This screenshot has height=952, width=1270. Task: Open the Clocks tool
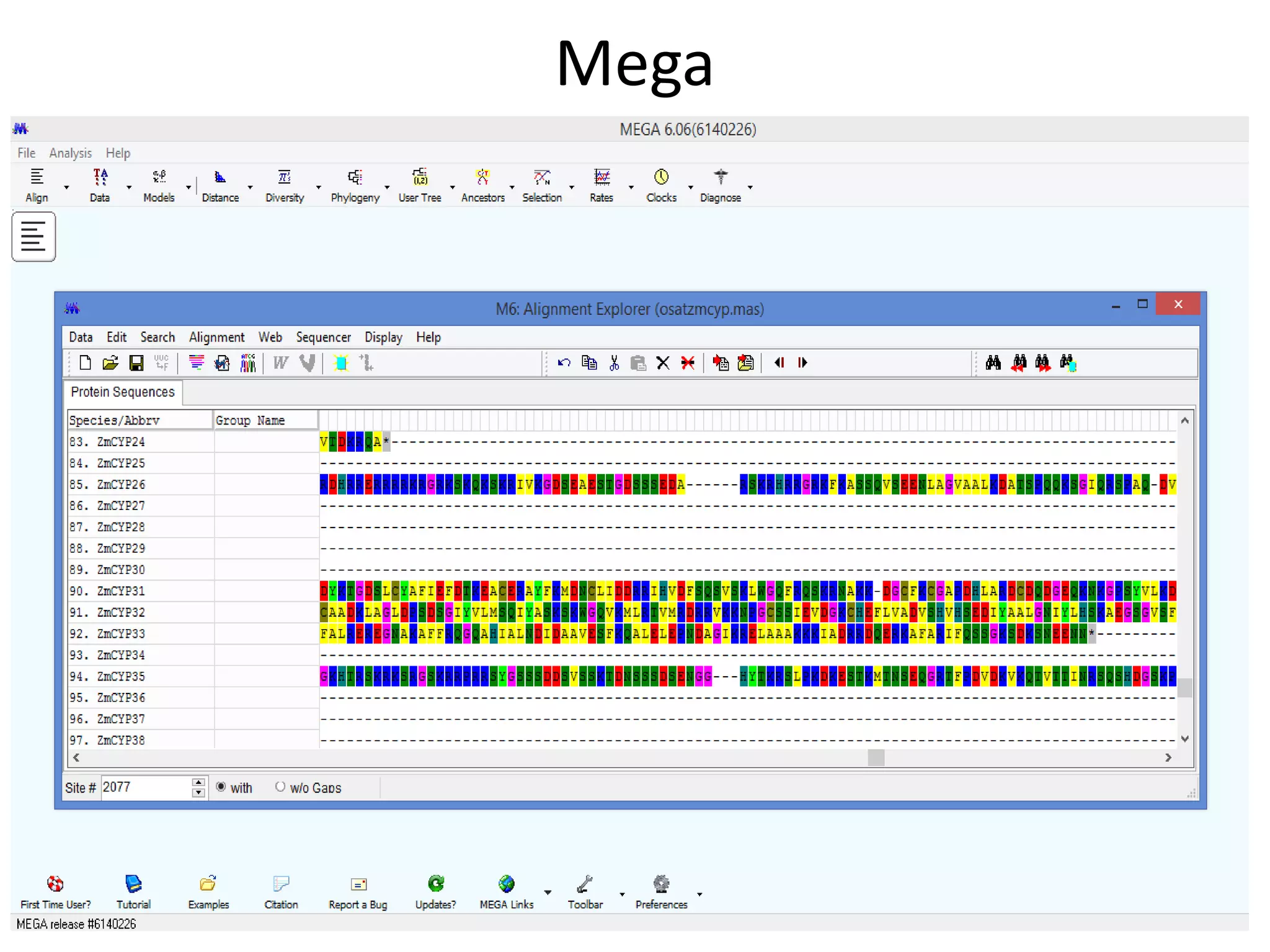point(662,185)
